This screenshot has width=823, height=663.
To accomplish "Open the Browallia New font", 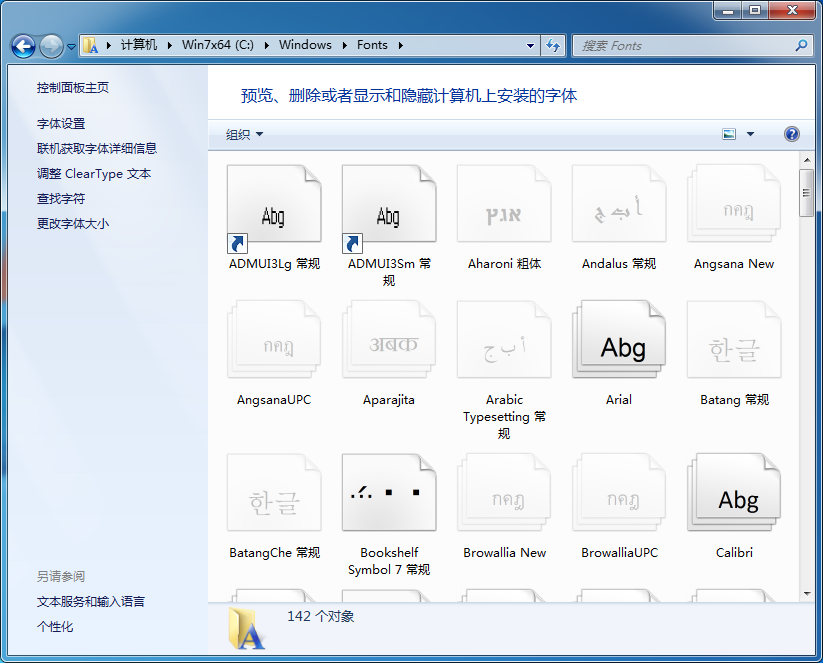I will tap(503, 492).
